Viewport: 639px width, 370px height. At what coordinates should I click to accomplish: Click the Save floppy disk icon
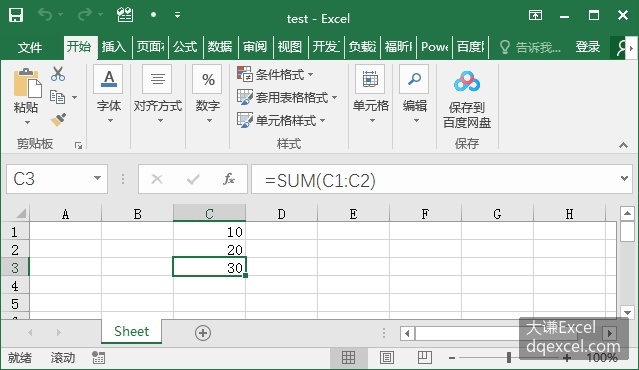(x=16, y=15)
